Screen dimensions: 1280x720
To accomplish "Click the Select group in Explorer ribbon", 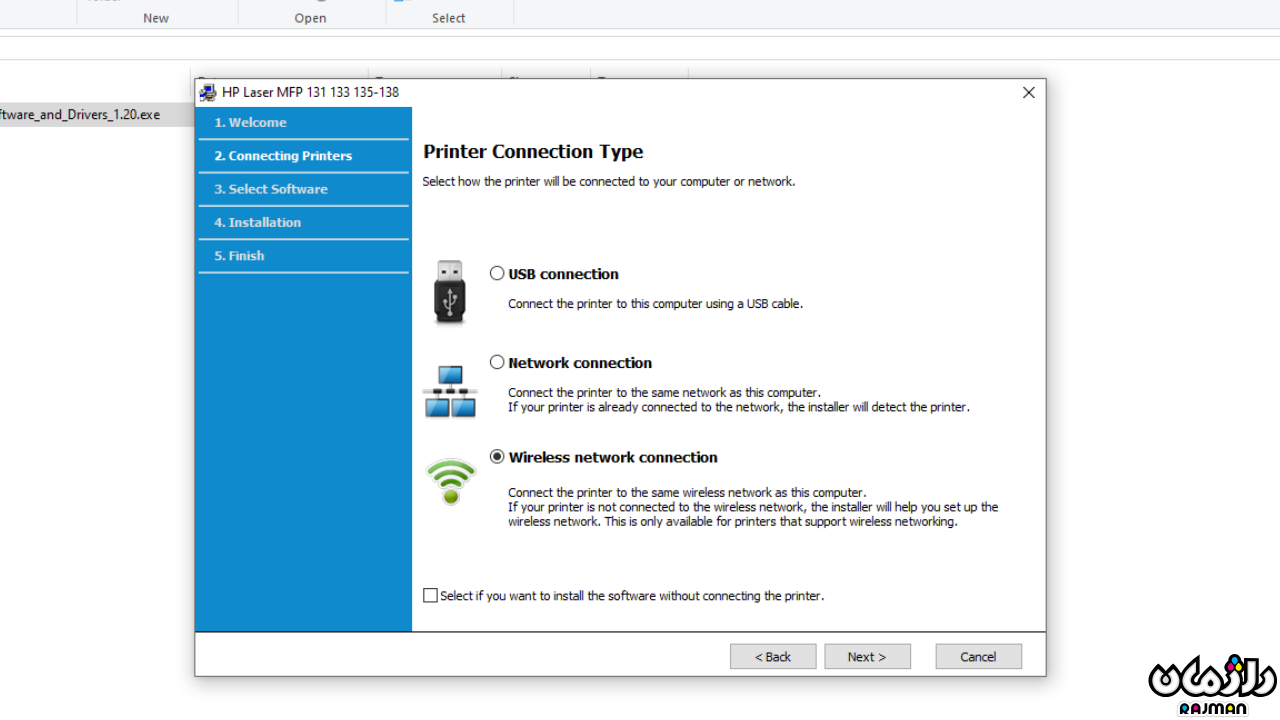I will tap(449, 18).
